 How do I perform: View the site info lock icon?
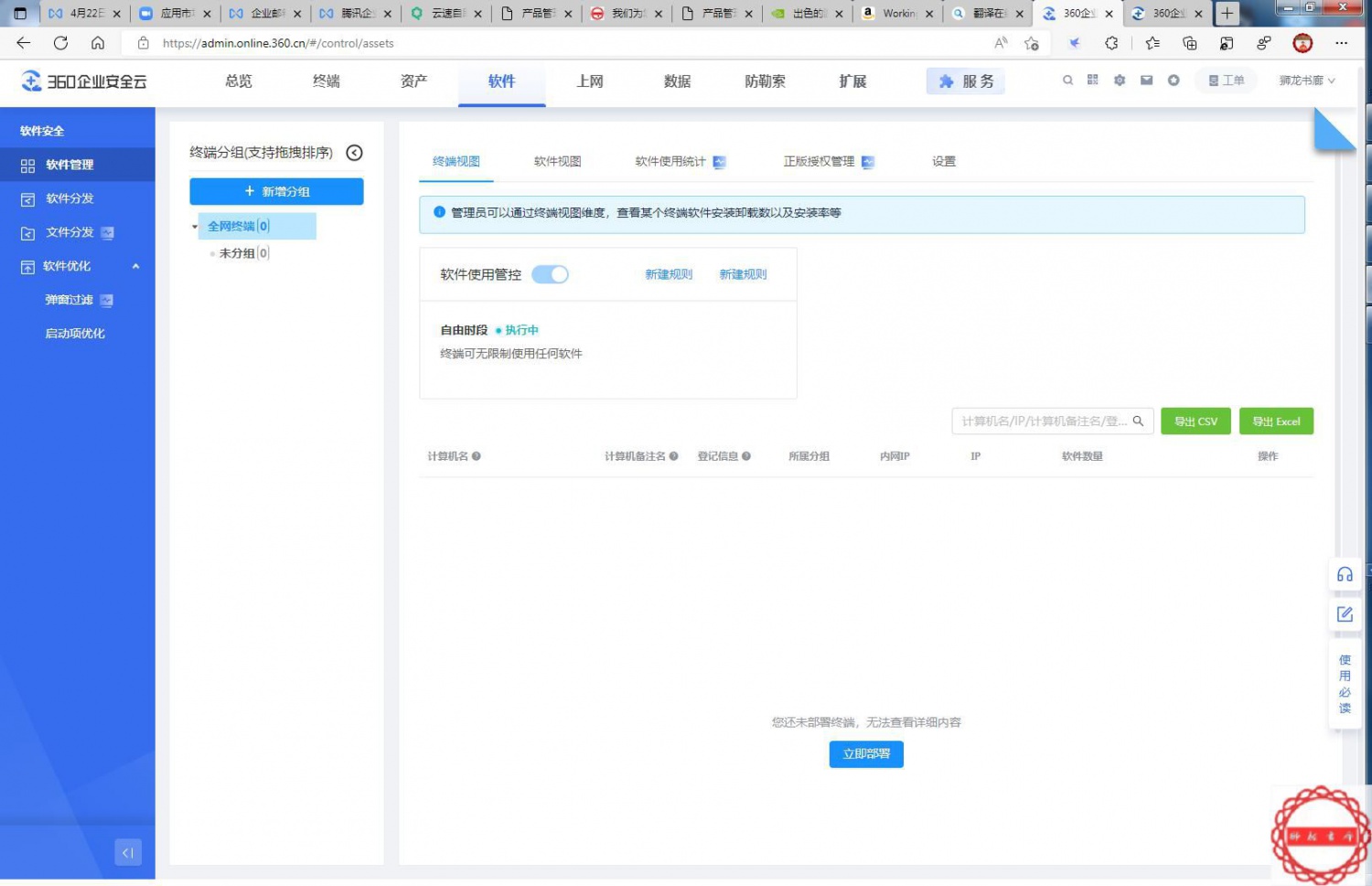point(143,43)
